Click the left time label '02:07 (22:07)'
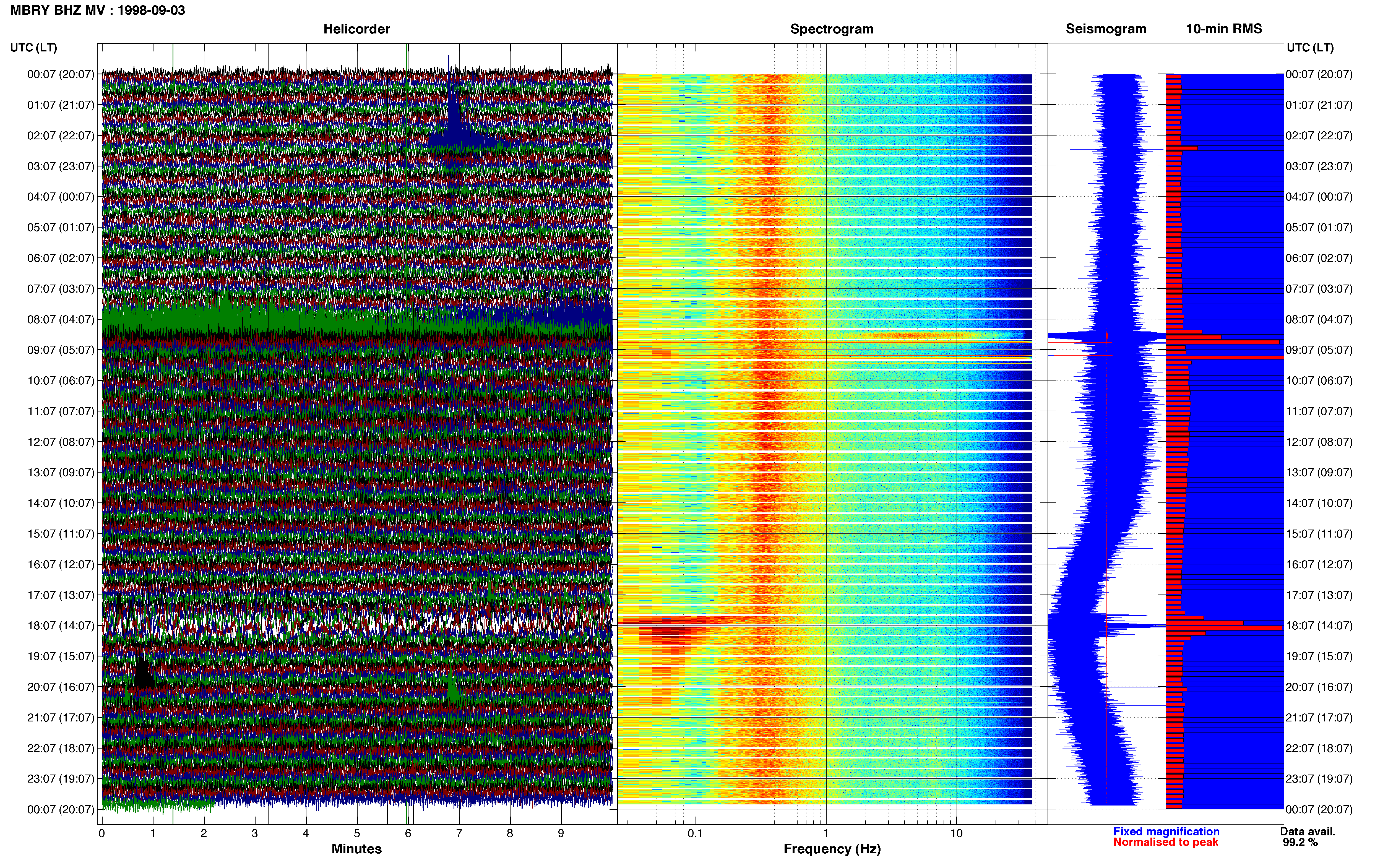 coord(60,136)
